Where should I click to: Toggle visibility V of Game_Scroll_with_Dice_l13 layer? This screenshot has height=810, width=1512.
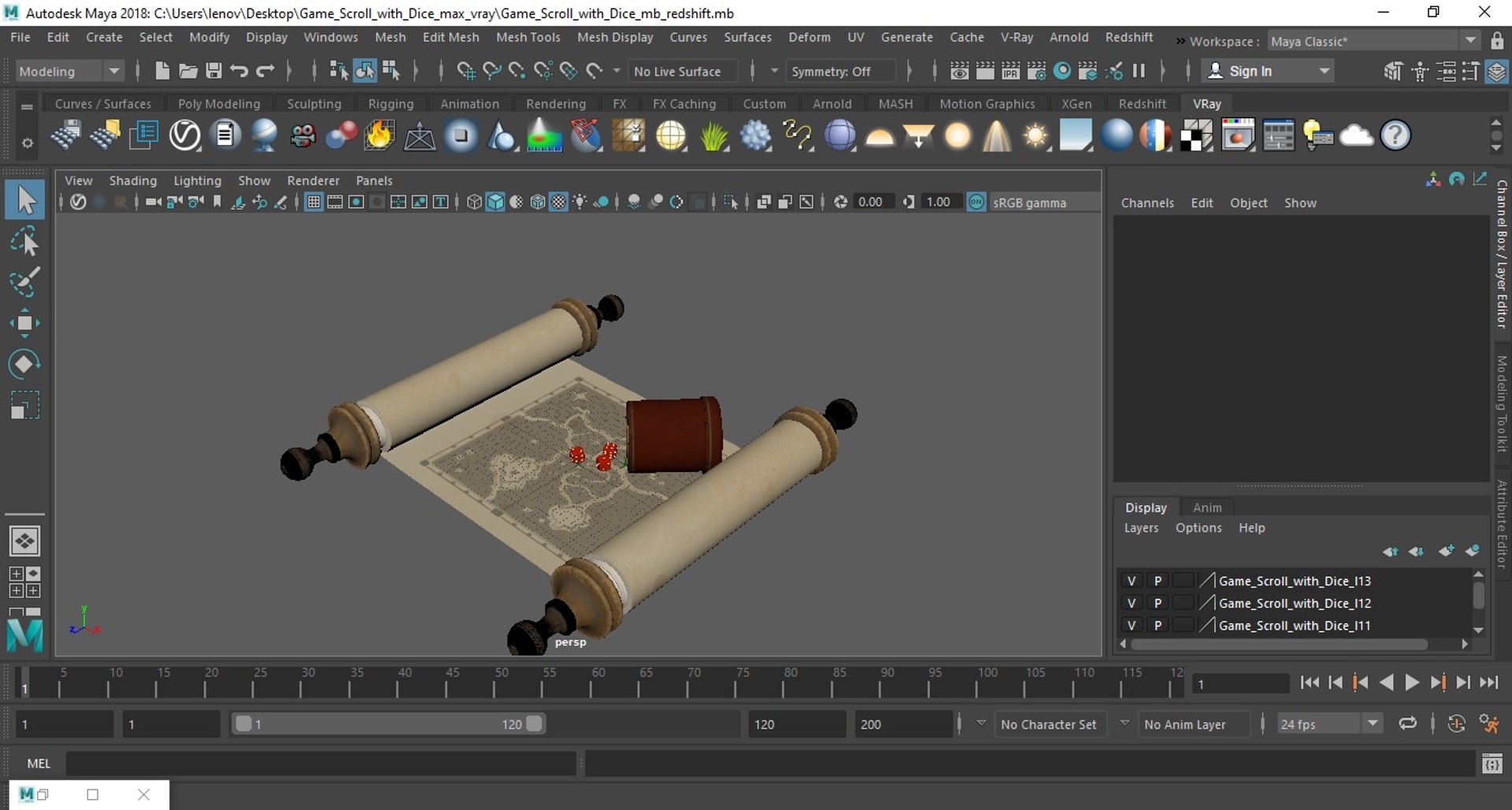1132,581
